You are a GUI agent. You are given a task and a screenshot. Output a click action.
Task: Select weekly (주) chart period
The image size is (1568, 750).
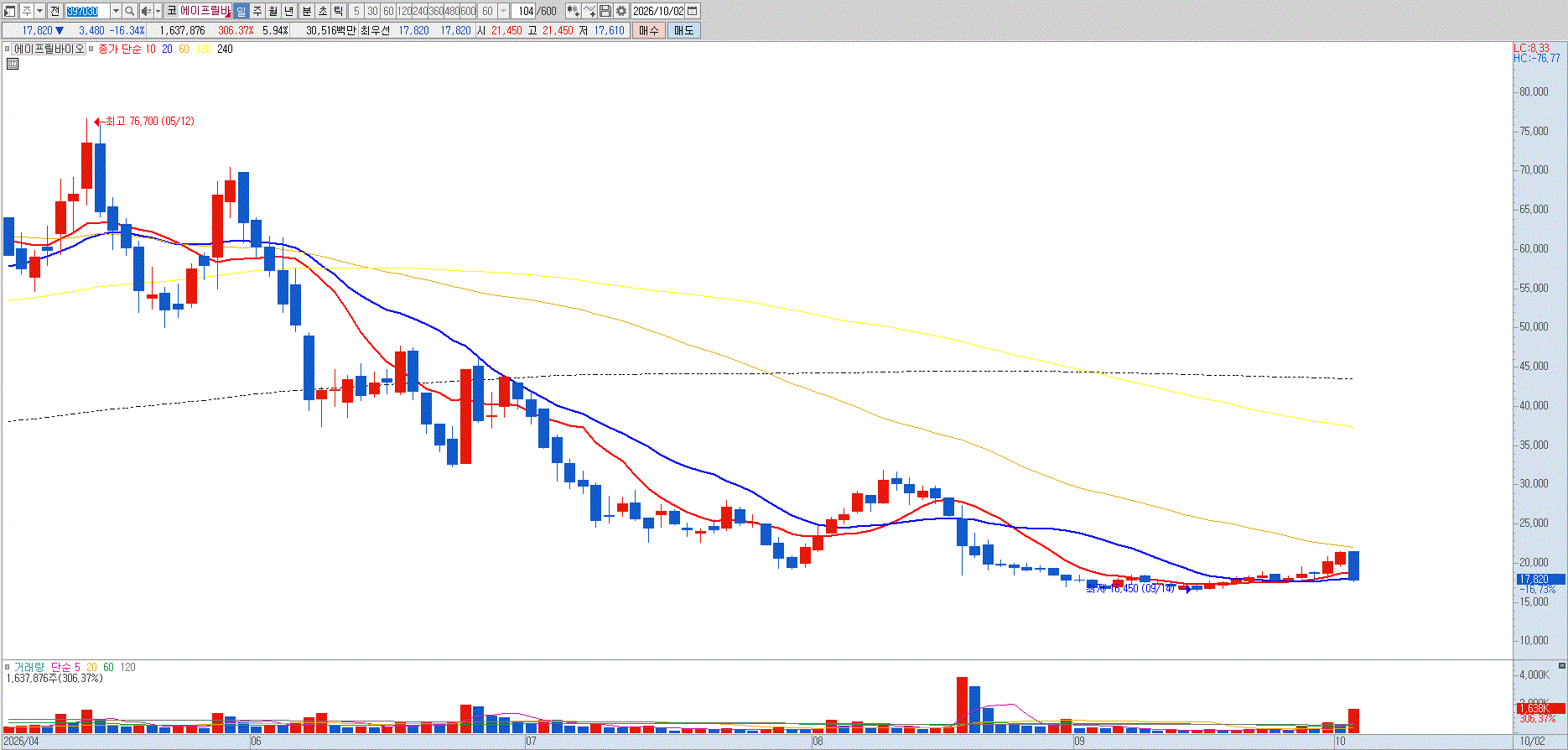(x=257, y=11)
